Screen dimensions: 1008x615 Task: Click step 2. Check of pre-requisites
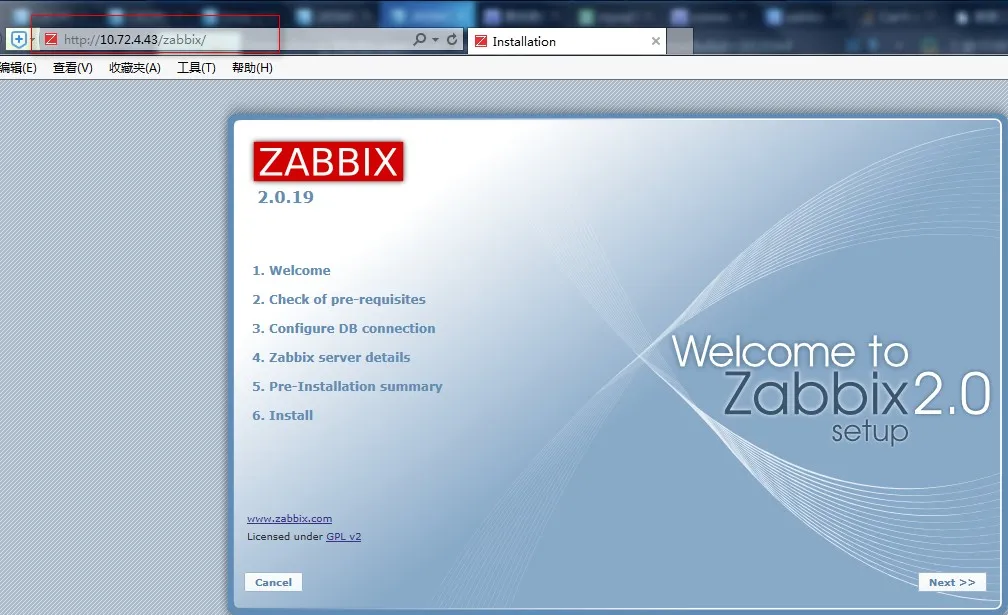click(339, 299)
